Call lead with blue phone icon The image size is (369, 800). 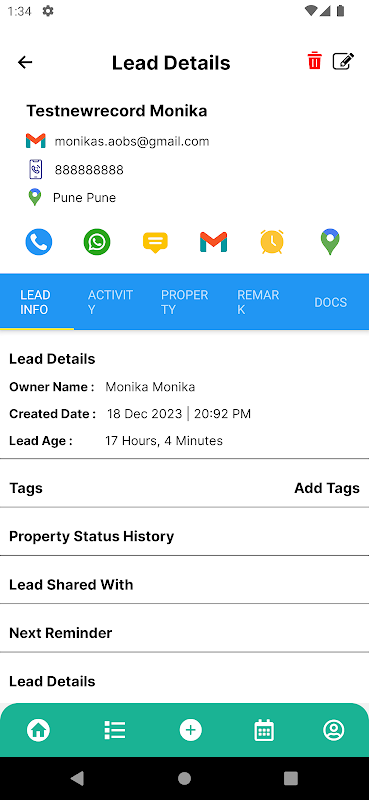pyautogui.click(x=39, y=242)
